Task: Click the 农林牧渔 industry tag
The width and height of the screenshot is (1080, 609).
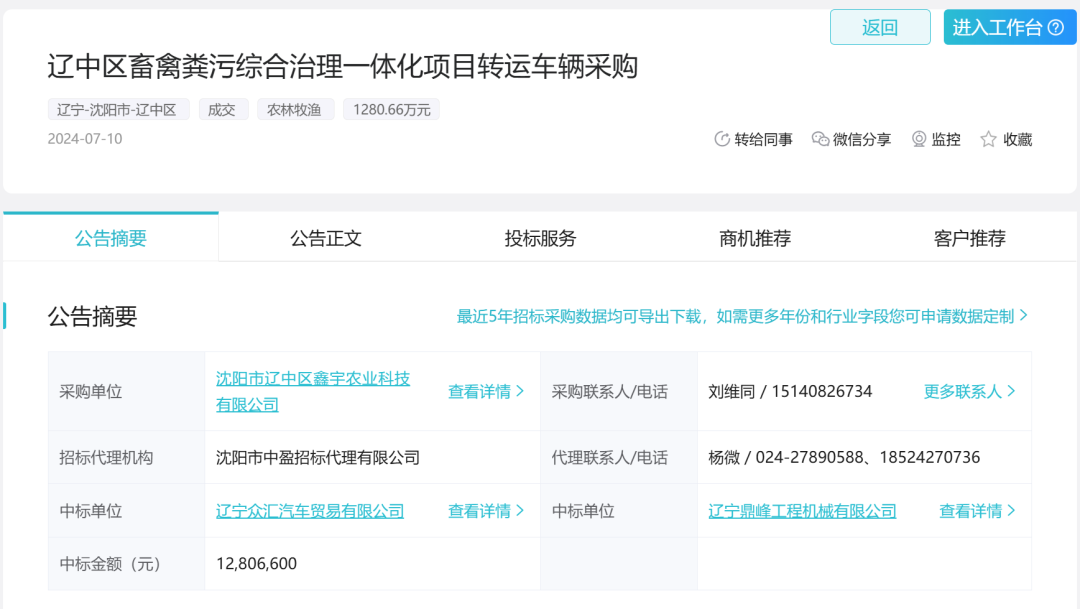Action: pyautogui.click(x=295, y=110)
